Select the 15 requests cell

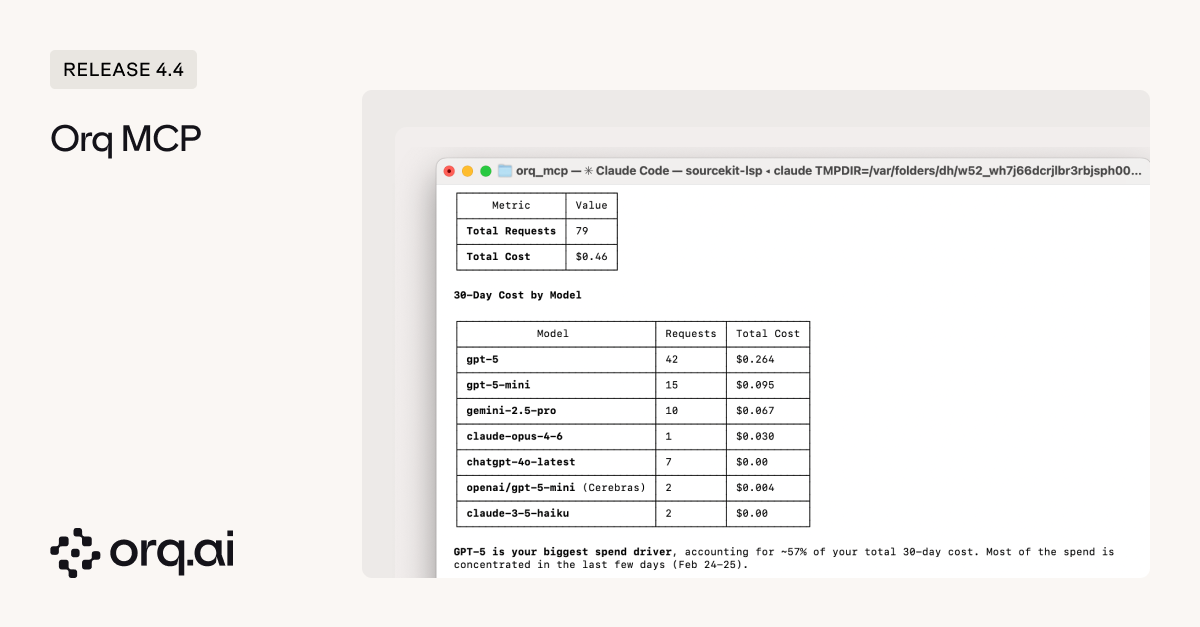pos(691,385)
